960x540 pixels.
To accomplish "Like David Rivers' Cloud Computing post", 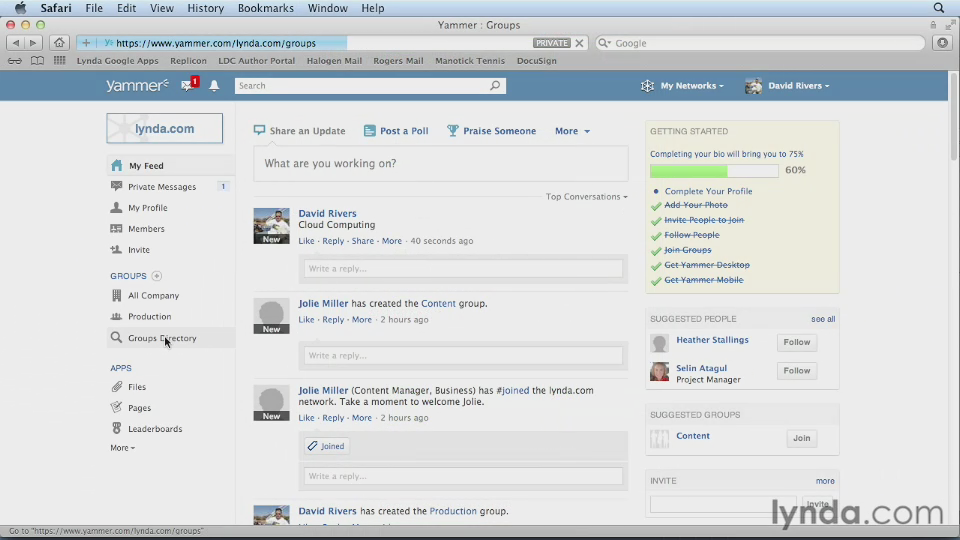I will click(x=306, y=241).
